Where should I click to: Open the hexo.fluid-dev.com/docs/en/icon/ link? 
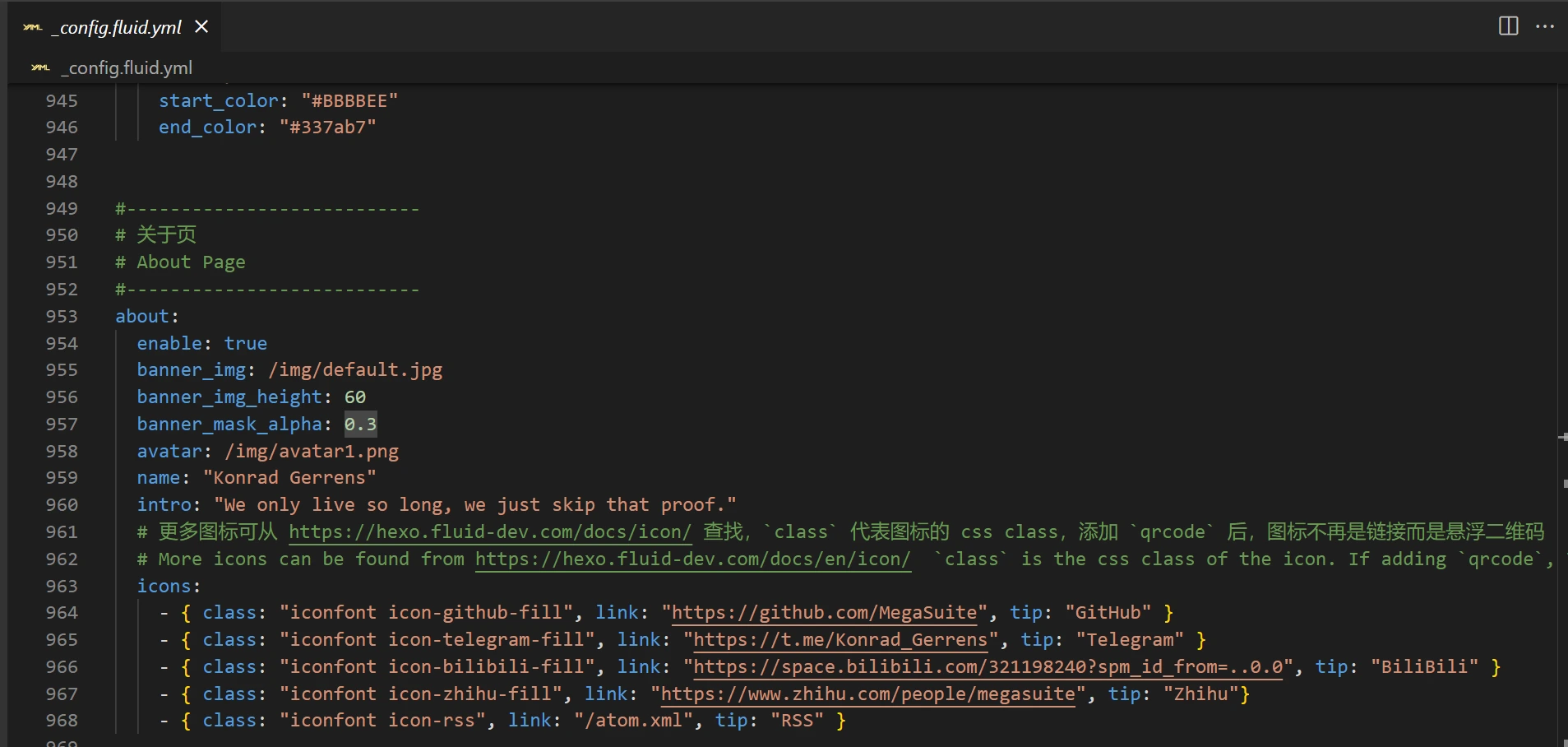point(692,559)
